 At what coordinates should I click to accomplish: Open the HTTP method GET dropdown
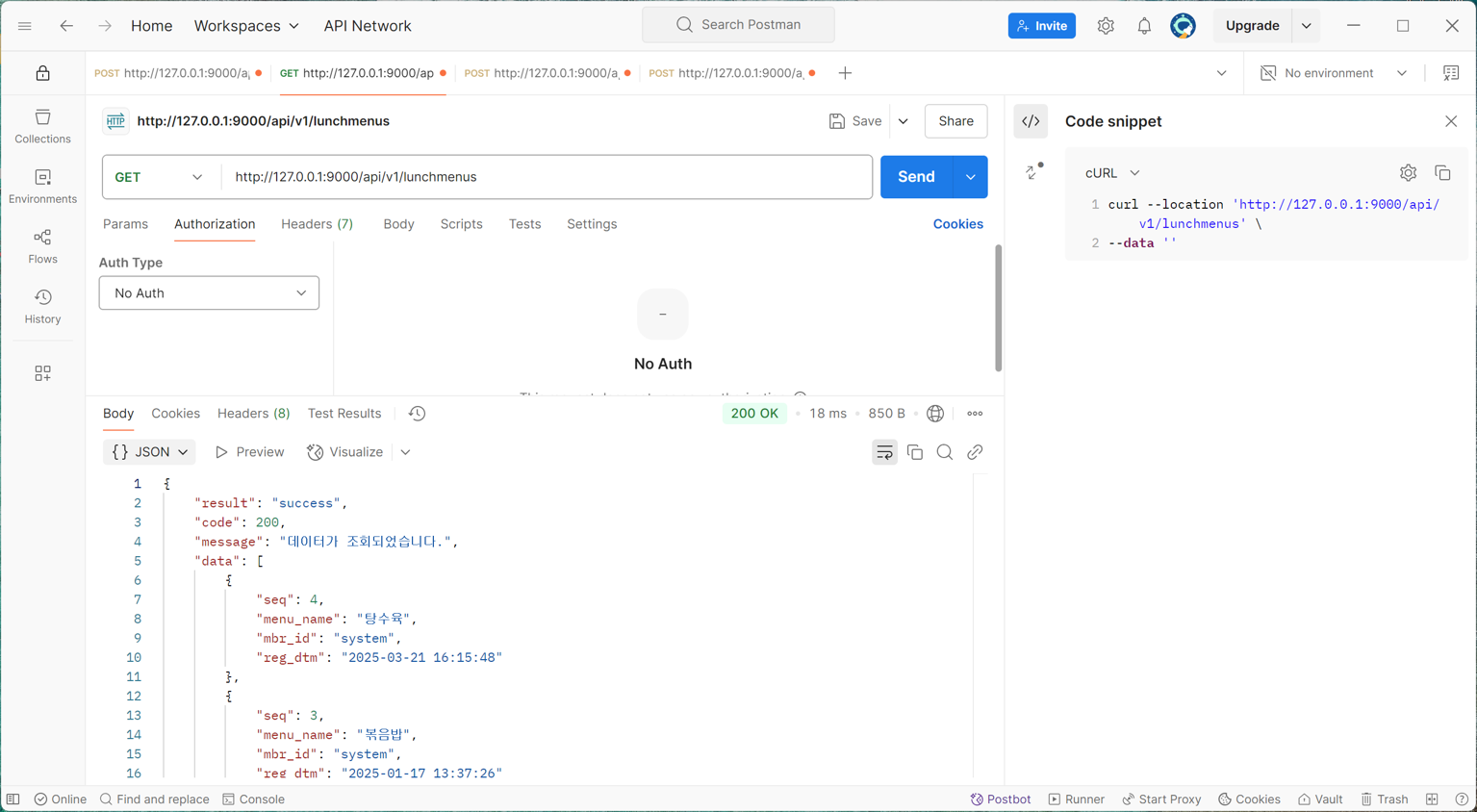point(160,177)
